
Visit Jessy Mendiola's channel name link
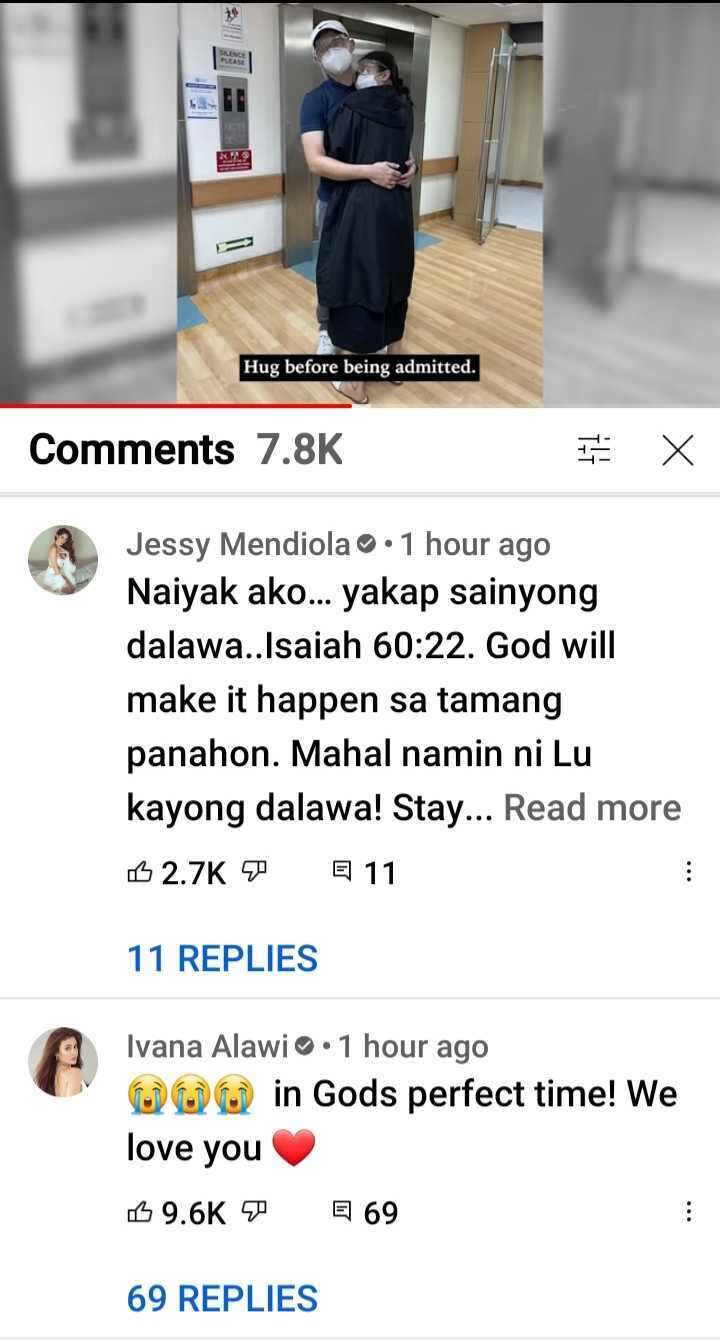(x=239, y=544)
